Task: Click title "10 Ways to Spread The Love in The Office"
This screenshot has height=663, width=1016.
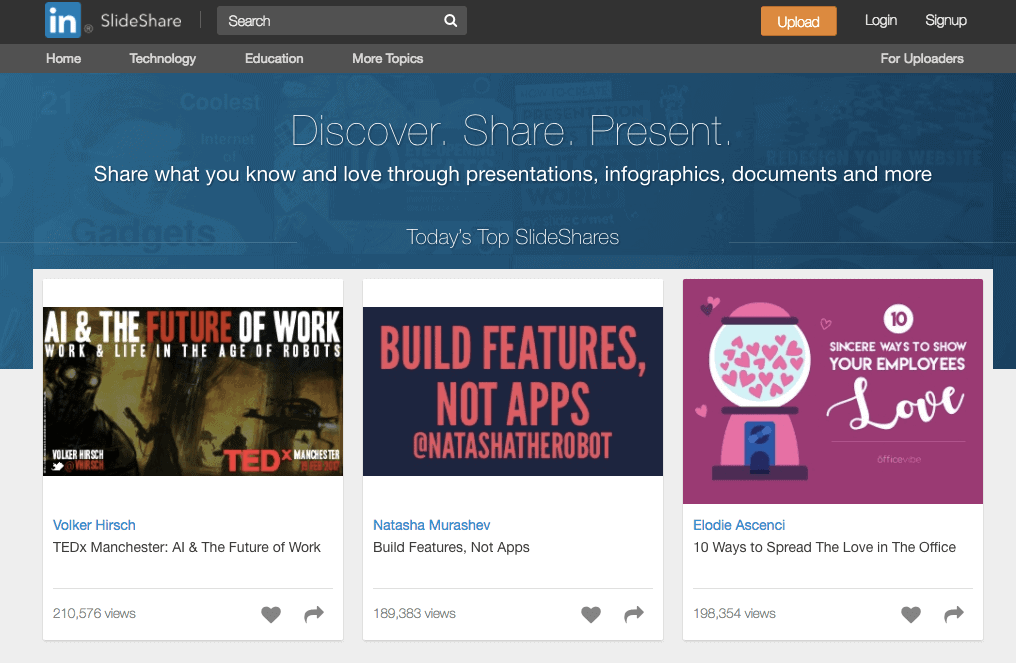Action: tap(825, 547)
